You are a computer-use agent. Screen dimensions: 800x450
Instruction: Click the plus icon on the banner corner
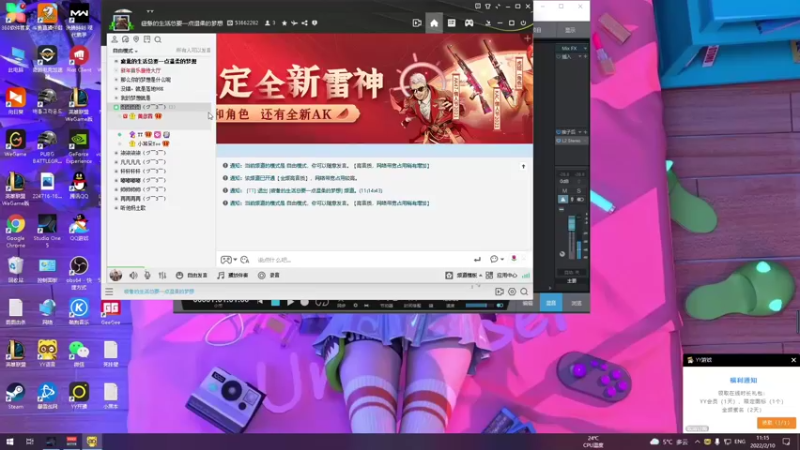[x=528, y=38]
